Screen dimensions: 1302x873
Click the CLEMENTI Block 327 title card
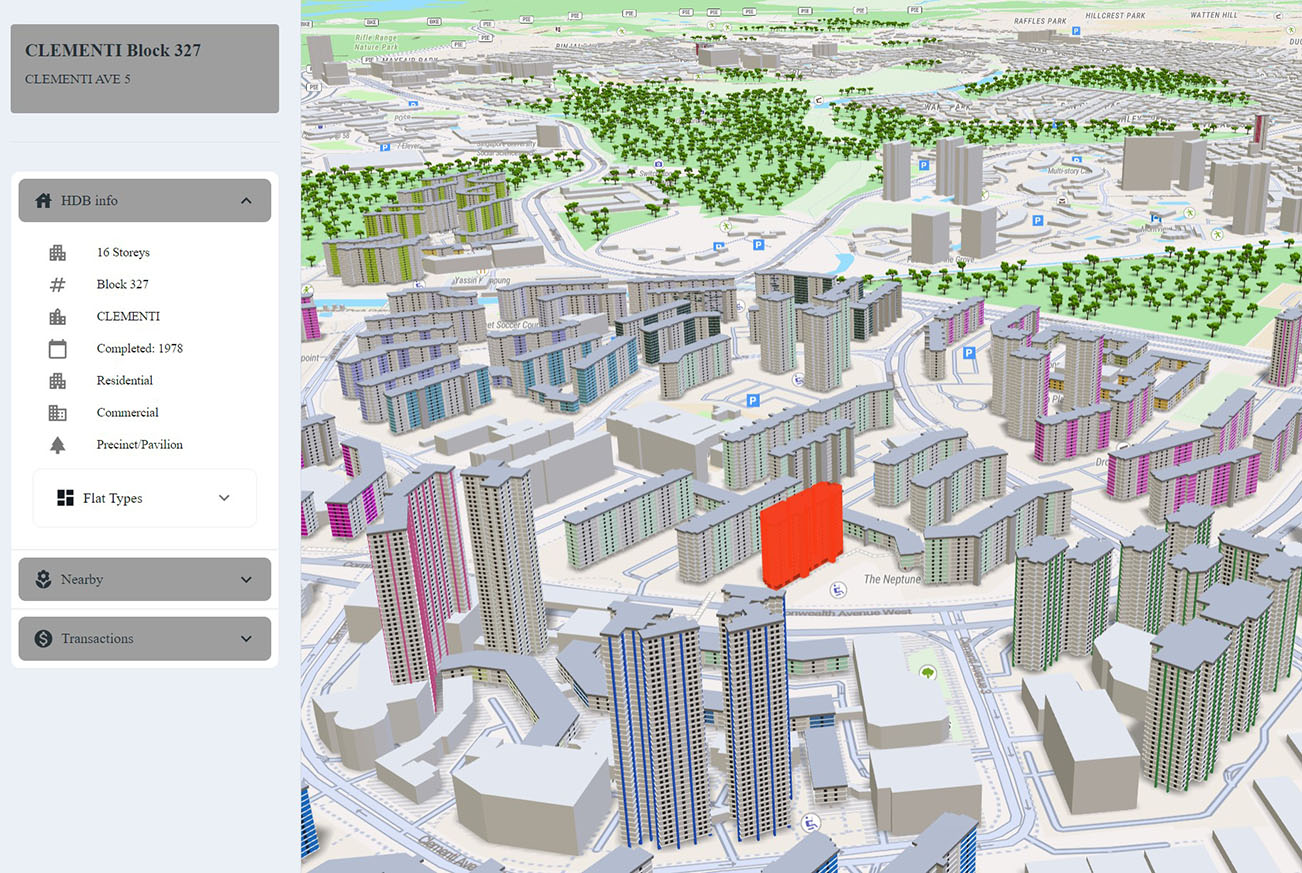pyautogui.click(x=145, y=68)
